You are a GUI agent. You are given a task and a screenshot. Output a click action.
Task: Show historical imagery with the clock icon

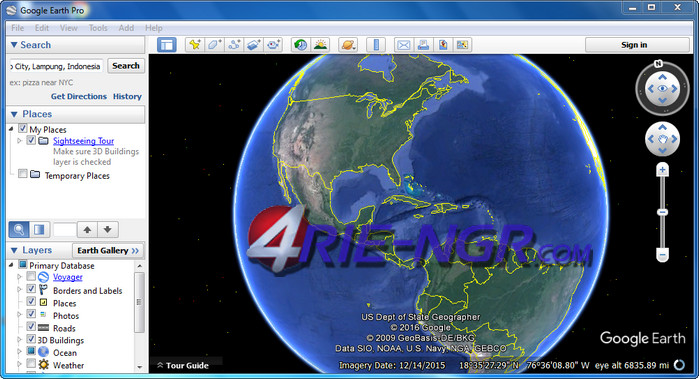pyautogui.click(x=300, y=45)
